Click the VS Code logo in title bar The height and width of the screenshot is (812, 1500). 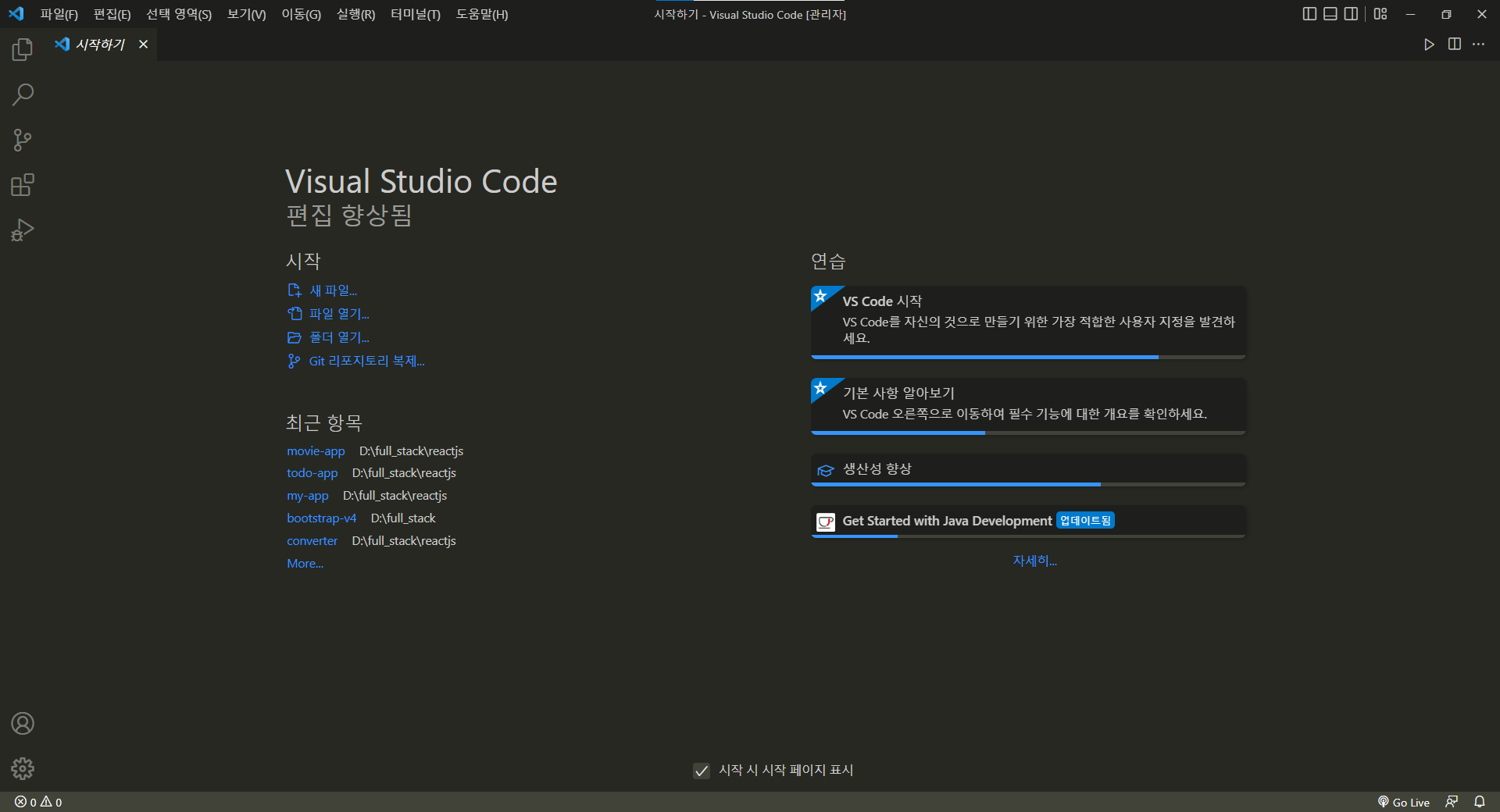pos(16,14)
